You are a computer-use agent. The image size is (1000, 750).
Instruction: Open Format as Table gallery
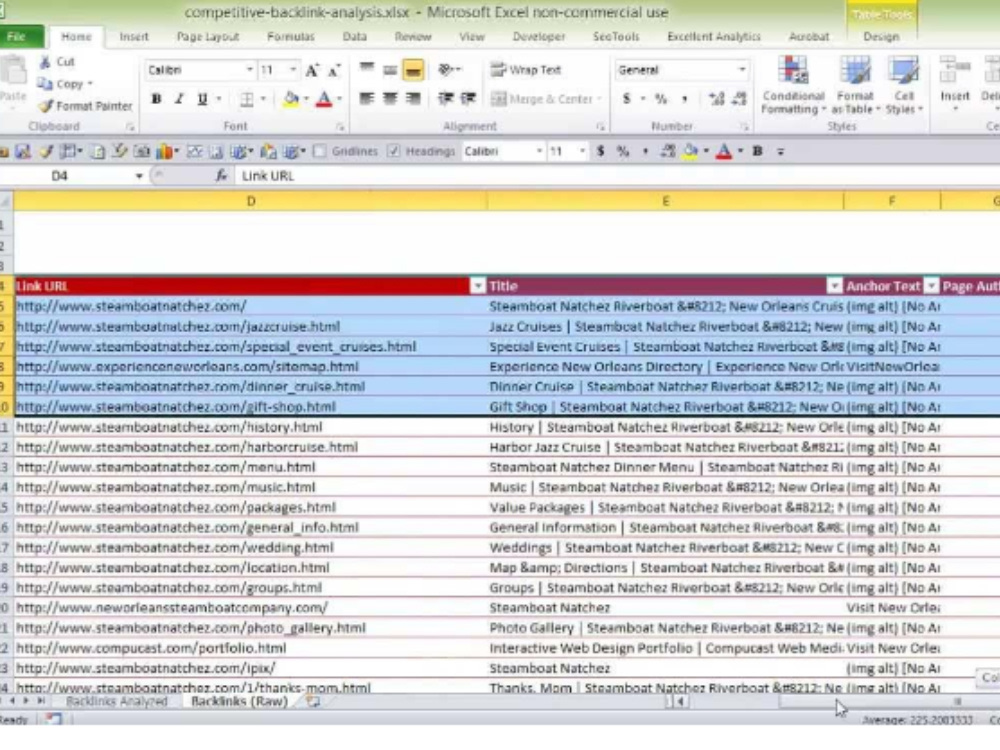tap(855, 85)
